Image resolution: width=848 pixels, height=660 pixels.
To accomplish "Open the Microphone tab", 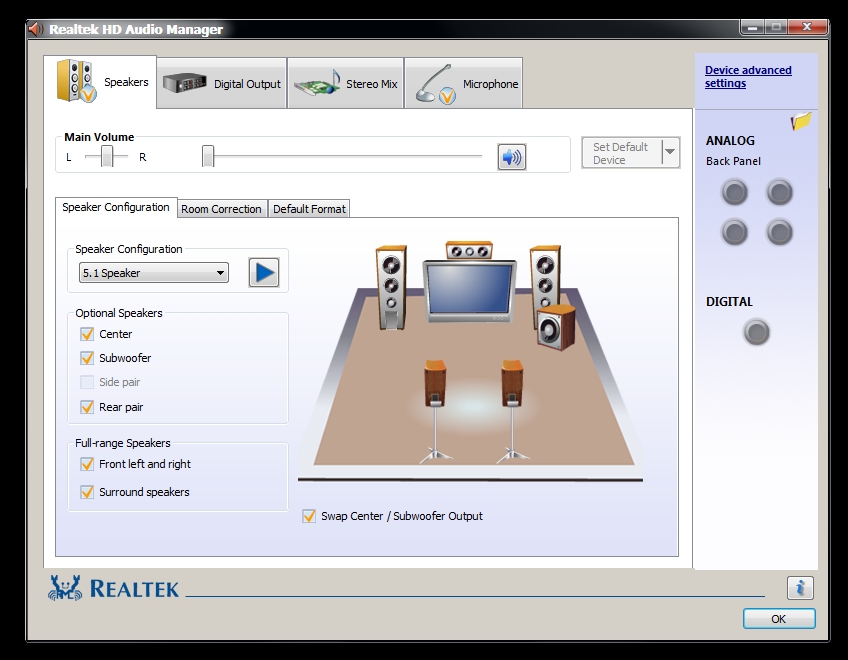I will click(463, 84).
